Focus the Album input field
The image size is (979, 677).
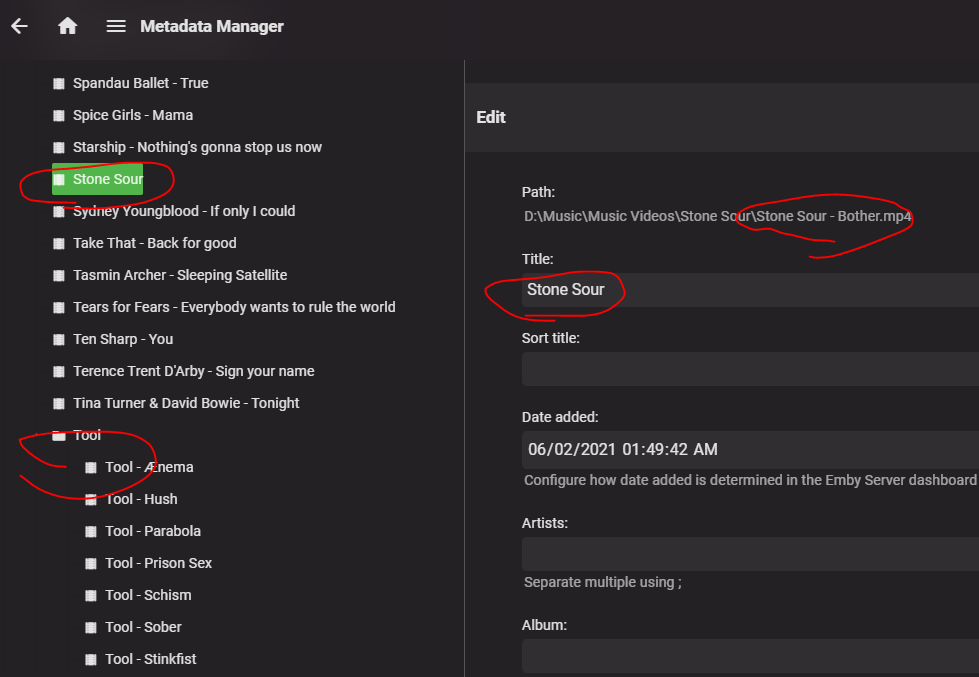coord(750,656)
